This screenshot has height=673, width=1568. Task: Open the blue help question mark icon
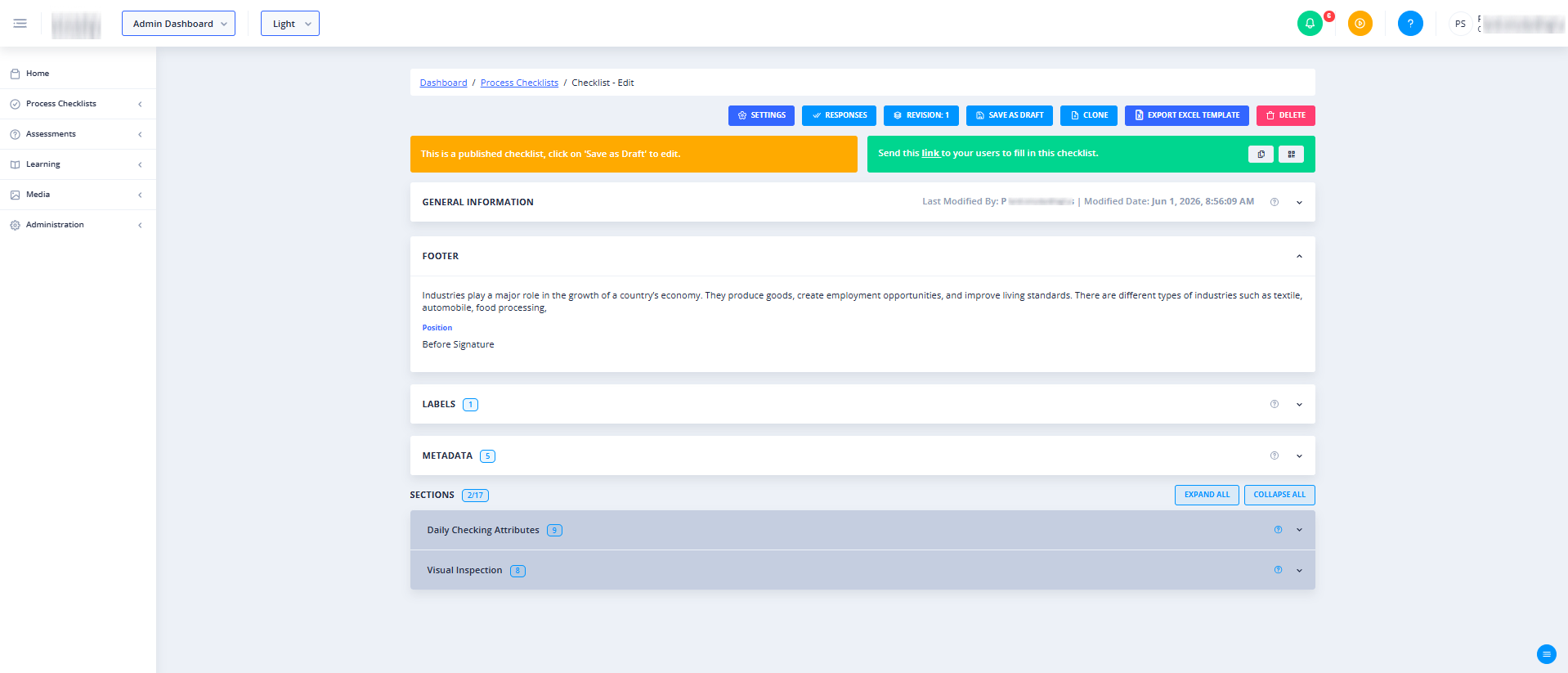pyautogui.click(x=1410, y=24)
